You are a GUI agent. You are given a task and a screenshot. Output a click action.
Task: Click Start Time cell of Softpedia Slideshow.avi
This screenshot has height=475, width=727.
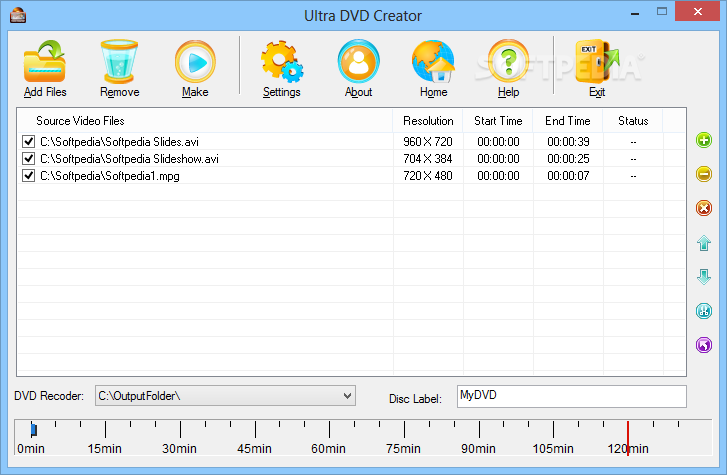coord(498,159)
